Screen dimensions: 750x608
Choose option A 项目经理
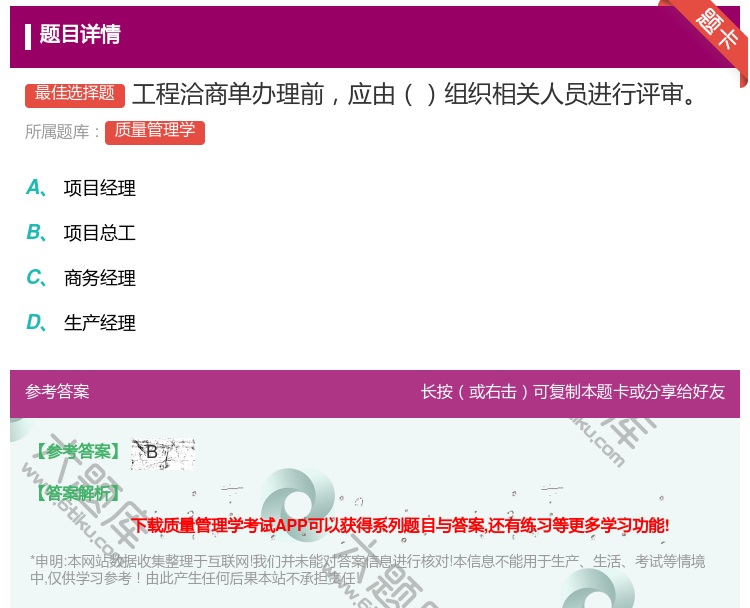[x=81, y=188]
